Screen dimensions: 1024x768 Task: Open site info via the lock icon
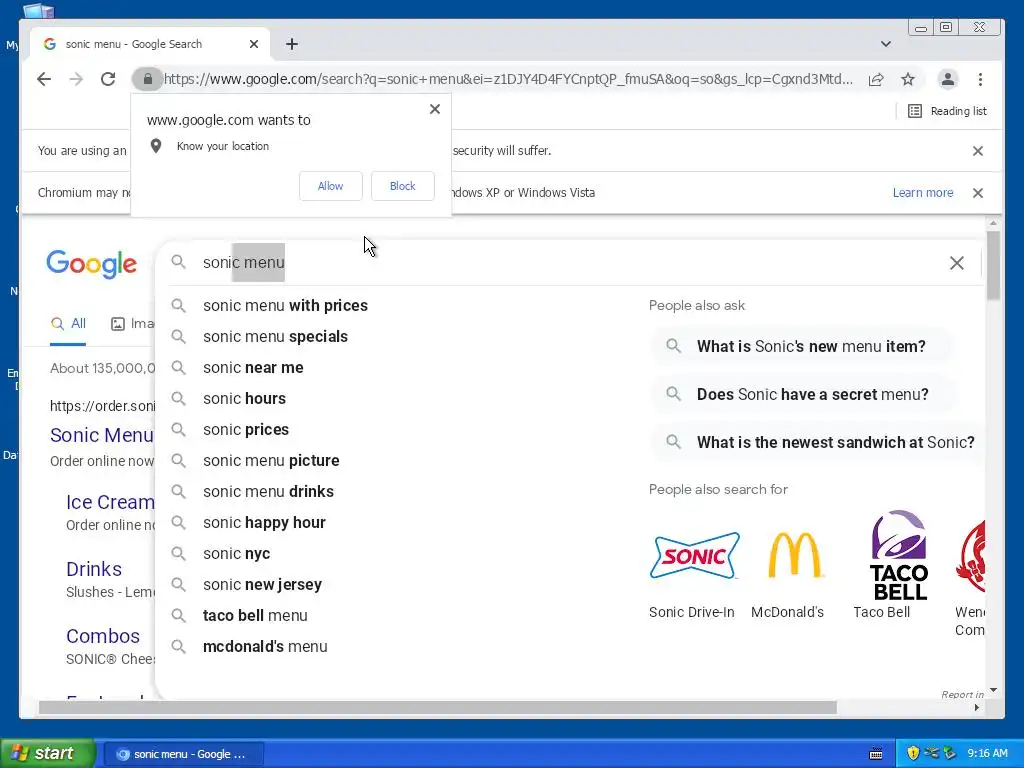click(x=148, y=79)
